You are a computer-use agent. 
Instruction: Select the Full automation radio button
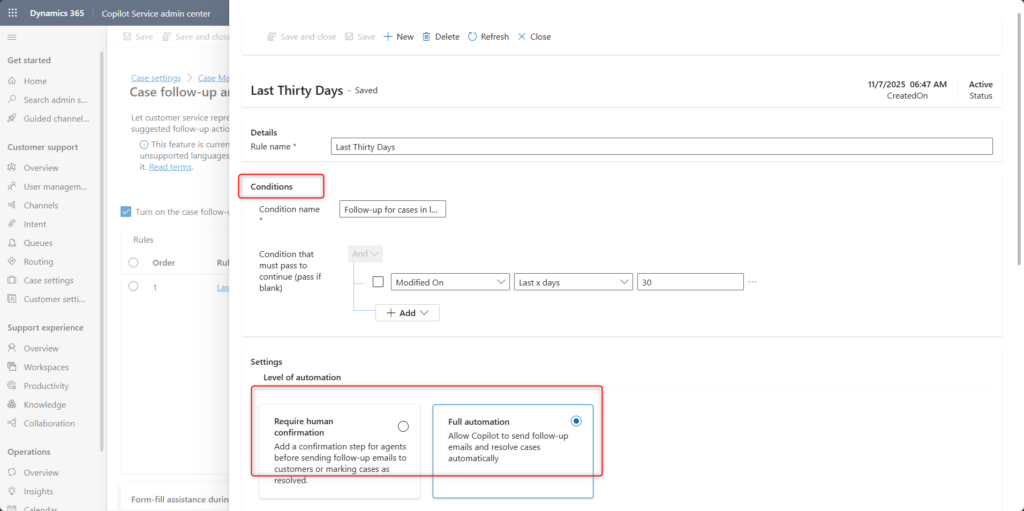576,421
